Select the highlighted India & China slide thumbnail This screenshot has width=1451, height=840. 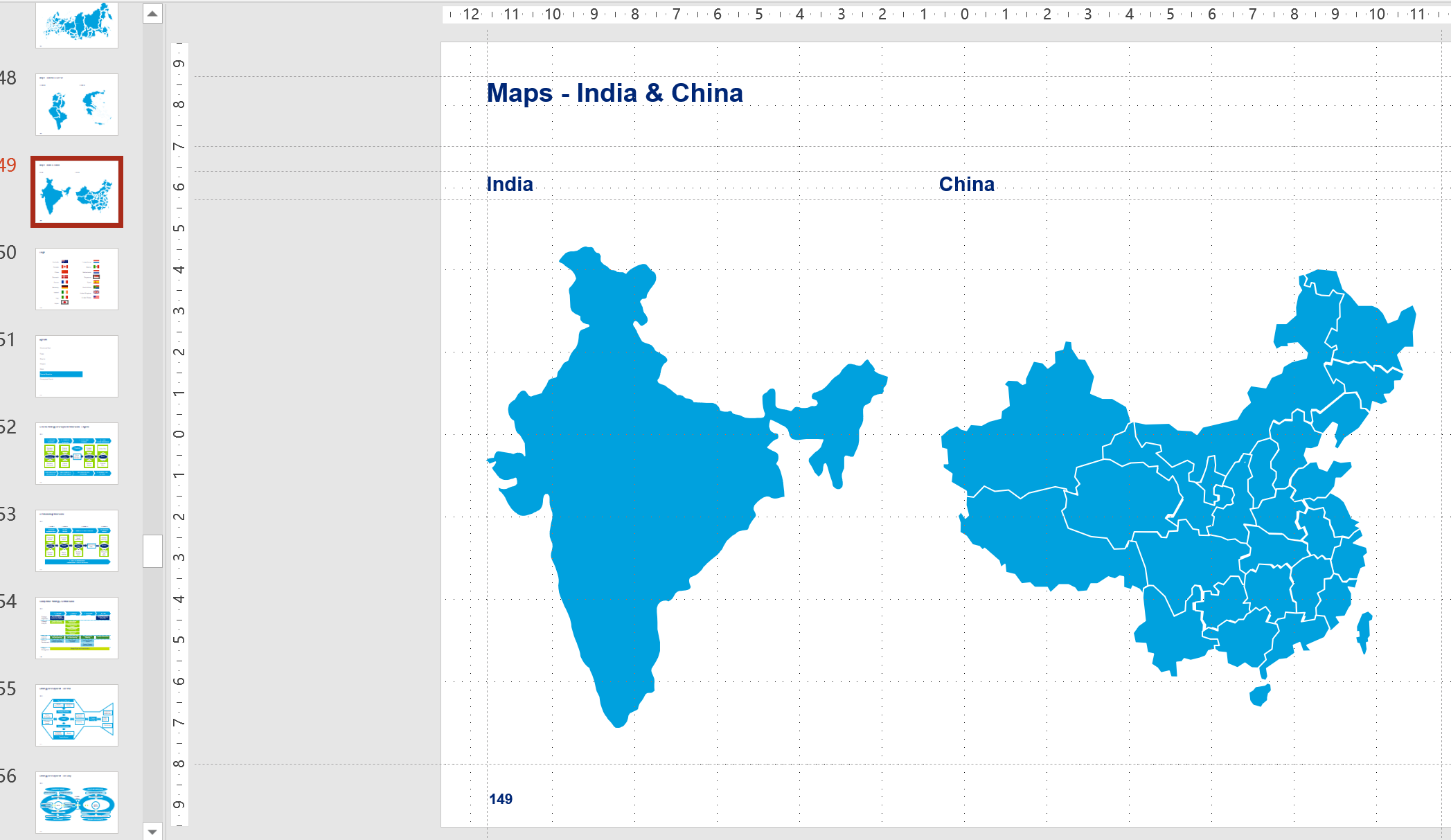(x=77, y=192)
